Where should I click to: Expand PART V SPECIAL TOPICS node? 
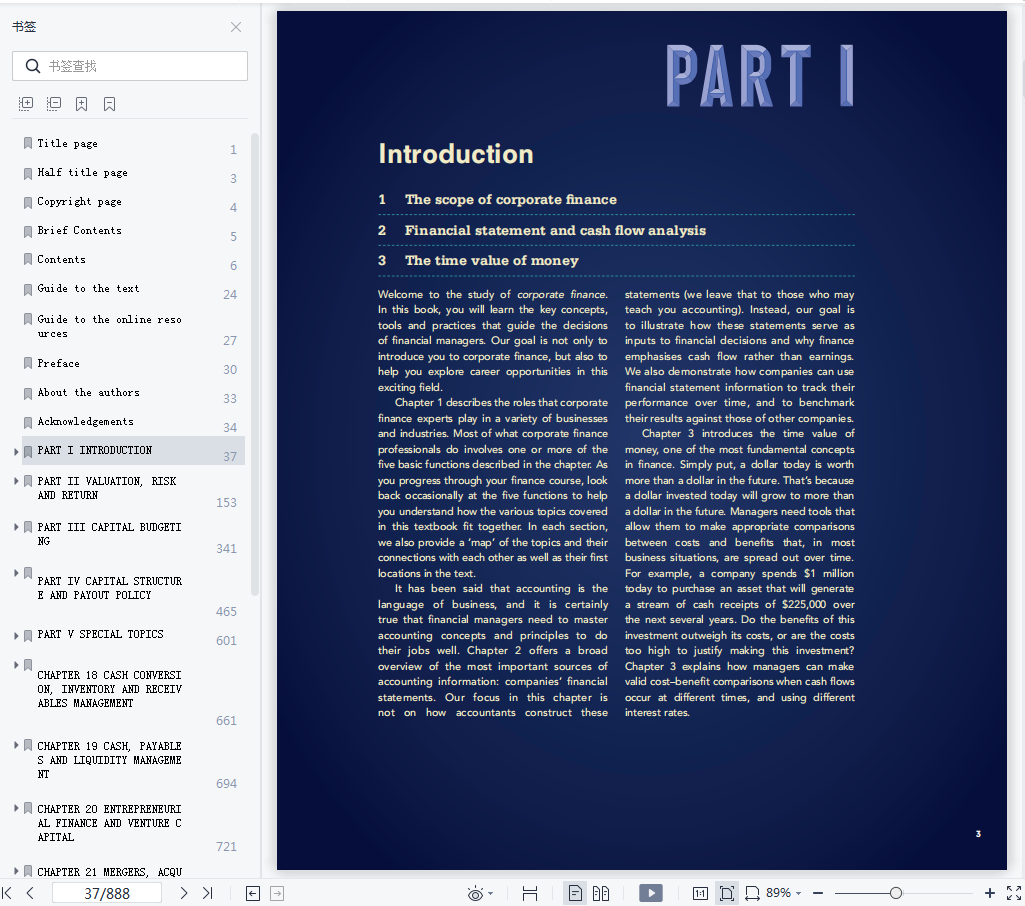[x=16, y=635]
